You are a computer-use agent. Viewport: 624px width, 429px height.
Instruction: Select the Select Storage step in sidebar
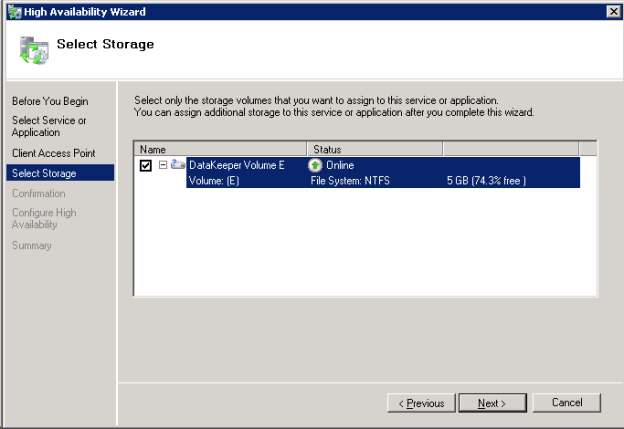[44, 173]
